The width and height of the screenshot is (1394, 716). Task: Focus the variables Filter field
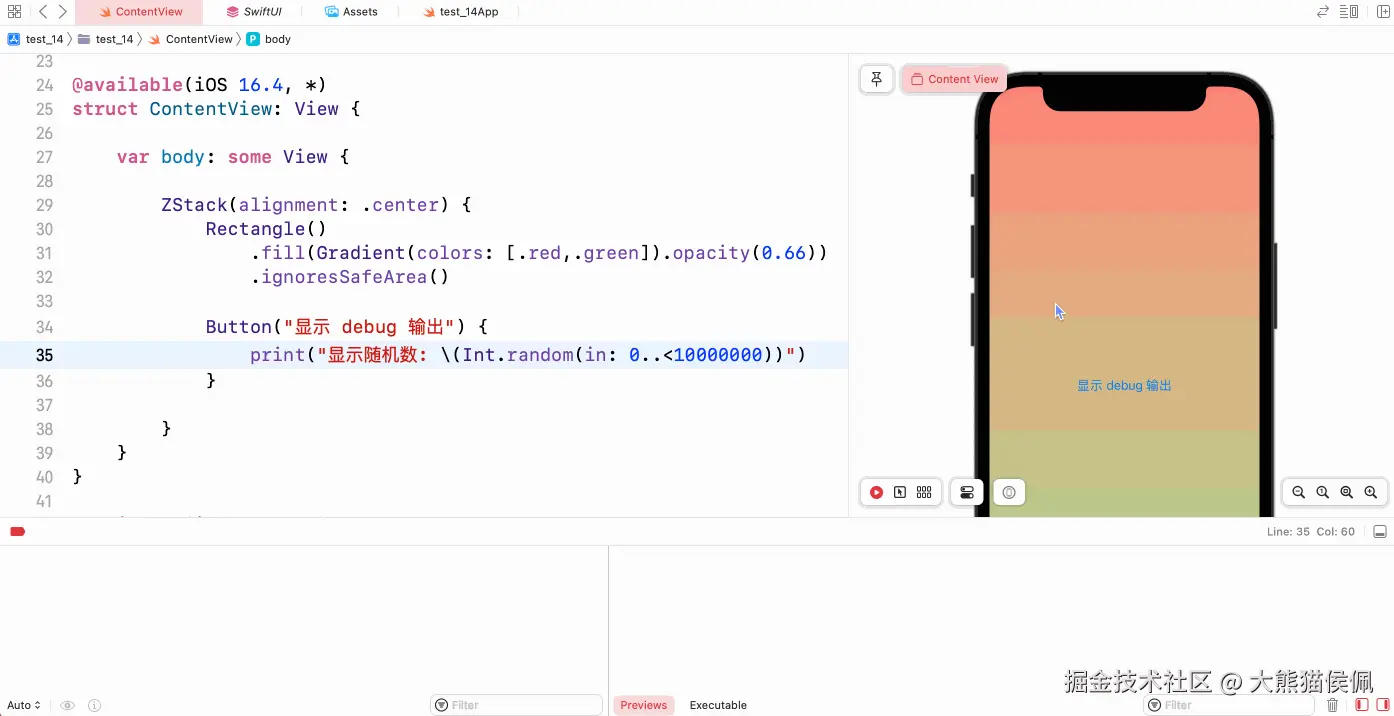click(x=516, y=705)
